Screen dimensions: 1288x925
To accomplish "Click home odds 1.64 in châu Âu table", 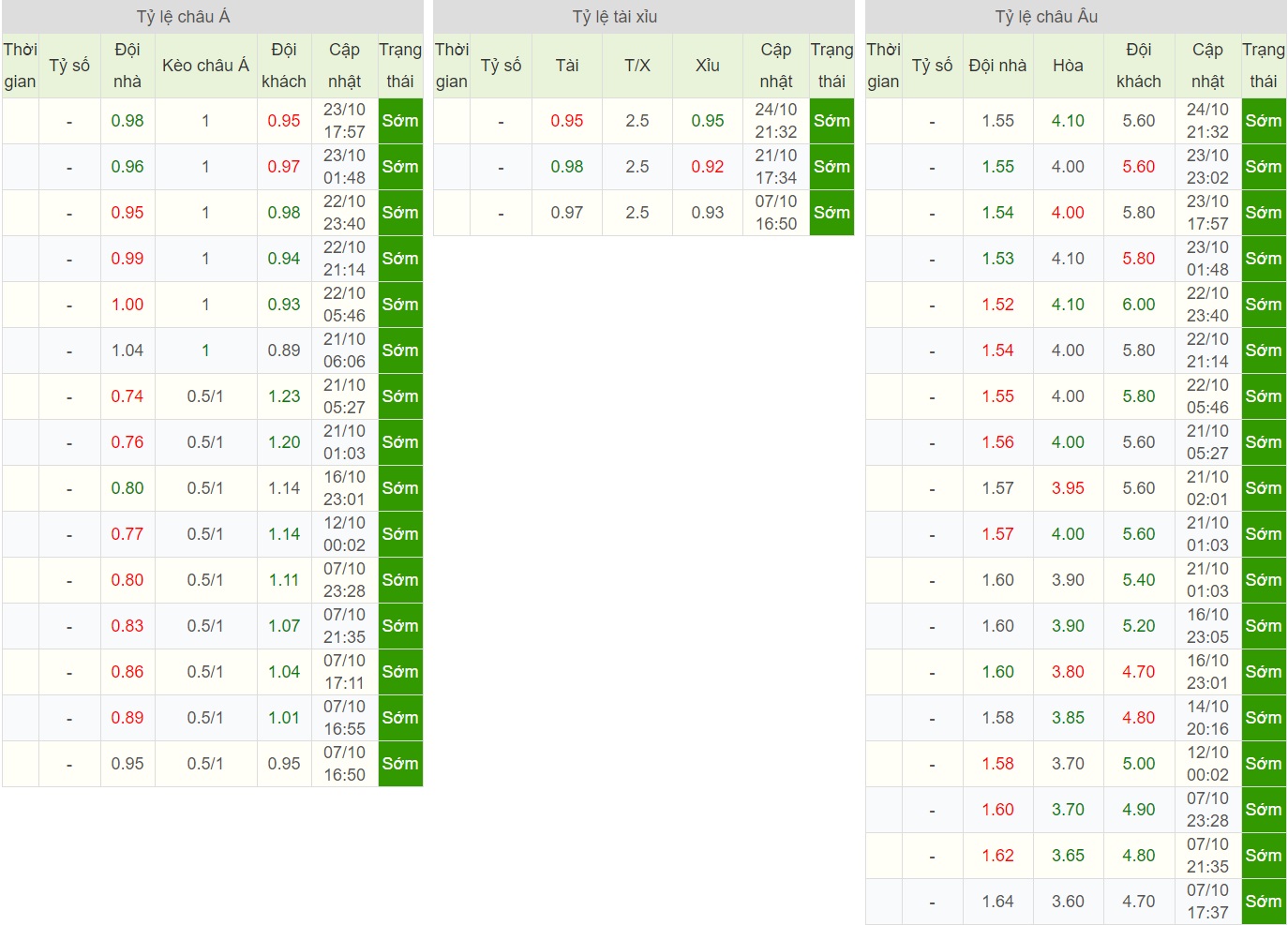I will click(x=998, y=902).
